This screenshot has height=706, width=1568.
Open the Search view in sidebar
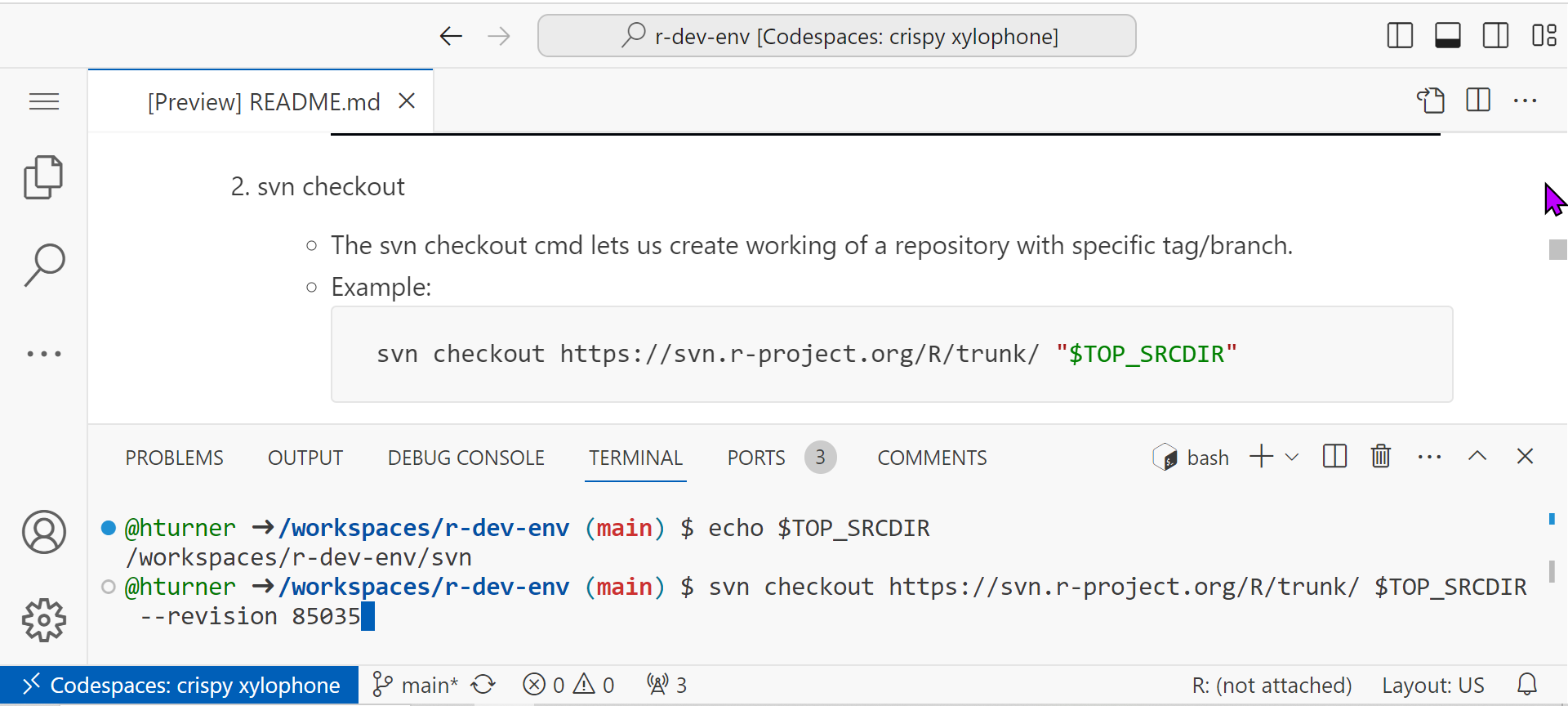44,265
